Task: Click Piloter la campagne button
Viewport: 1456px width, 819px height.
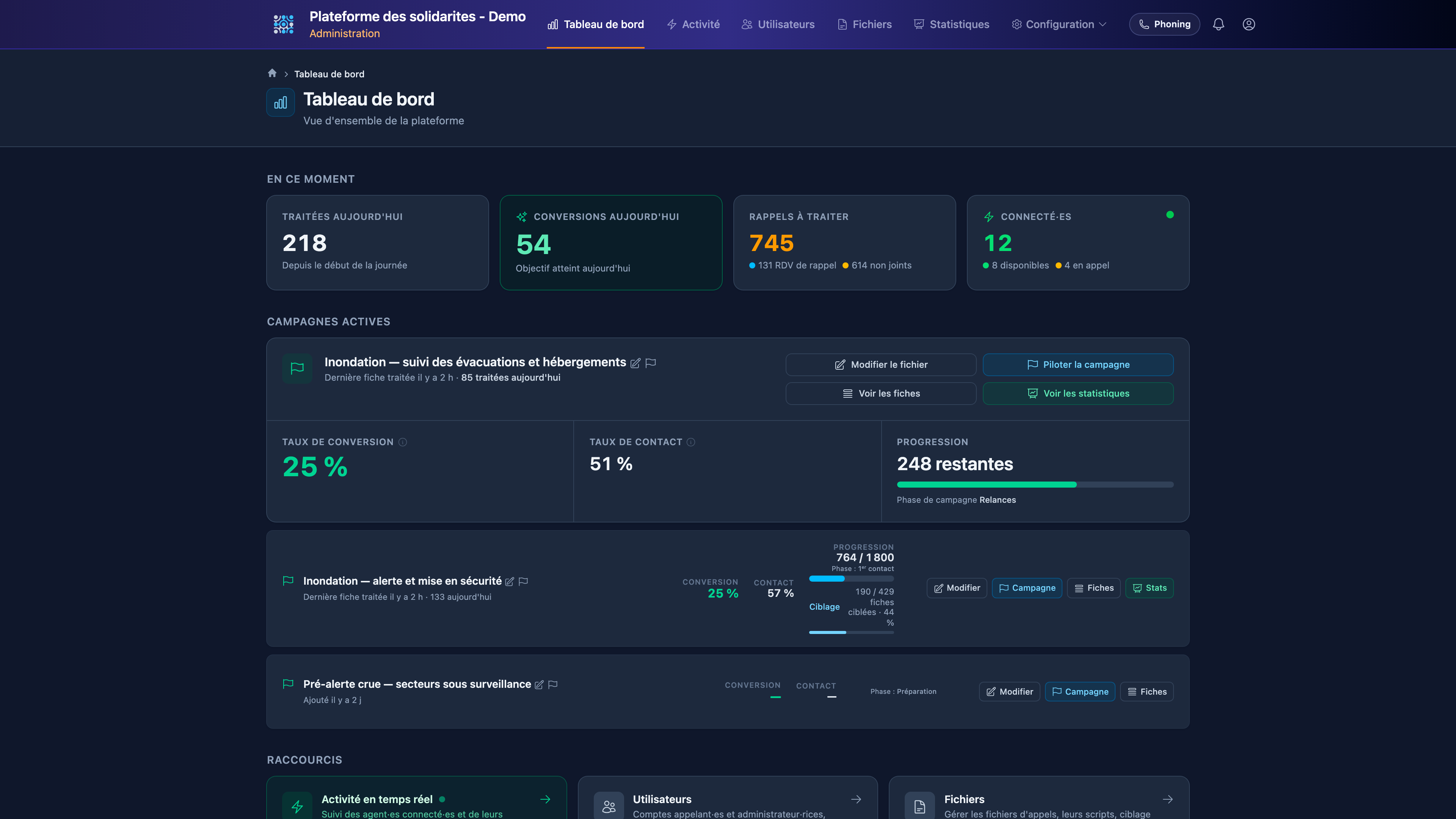Action: coord(1078,364)
